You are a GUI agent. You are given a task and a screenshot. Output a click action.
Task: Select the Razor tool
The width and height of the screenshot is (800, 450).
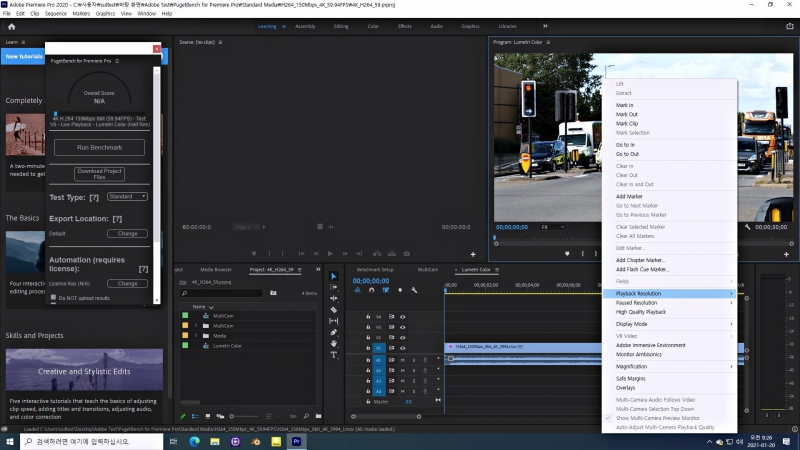[x=334, y=310]
